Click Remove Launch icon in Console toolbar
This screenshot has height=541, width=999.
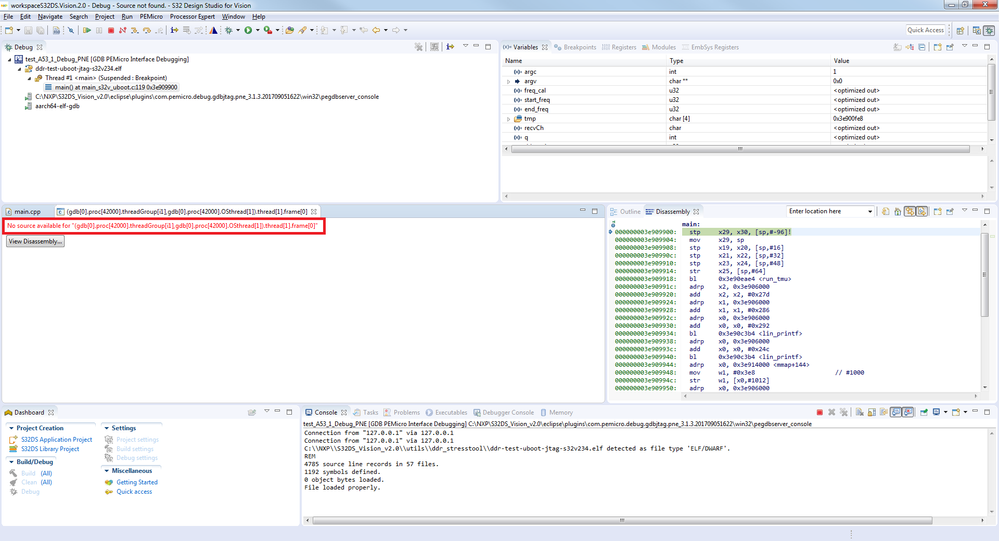(x=831, y=412)
